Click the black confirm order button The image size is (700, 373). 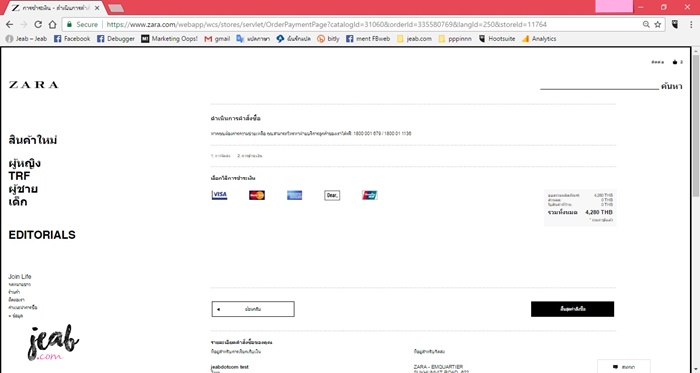click(x=572, y=309)
